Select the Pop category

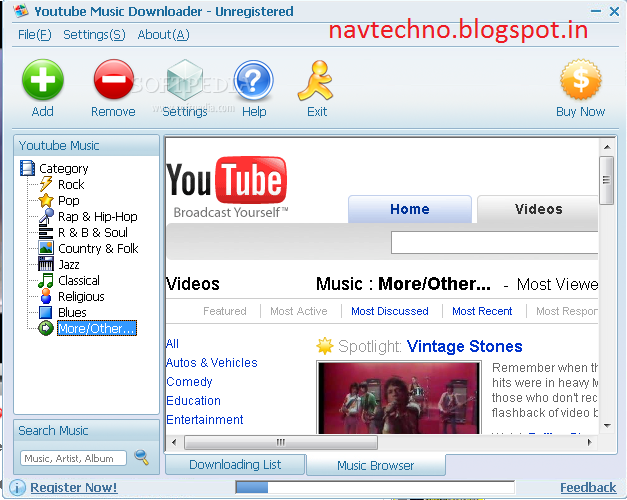(x=69, y=200)
